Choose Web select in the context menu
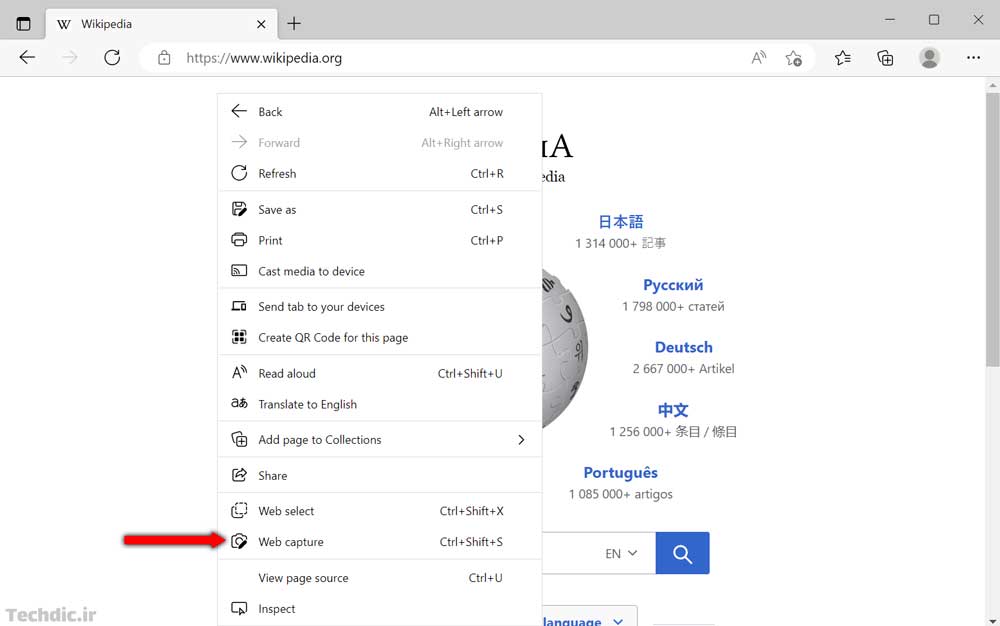1000x626 pixels. [x=379, y=511]
